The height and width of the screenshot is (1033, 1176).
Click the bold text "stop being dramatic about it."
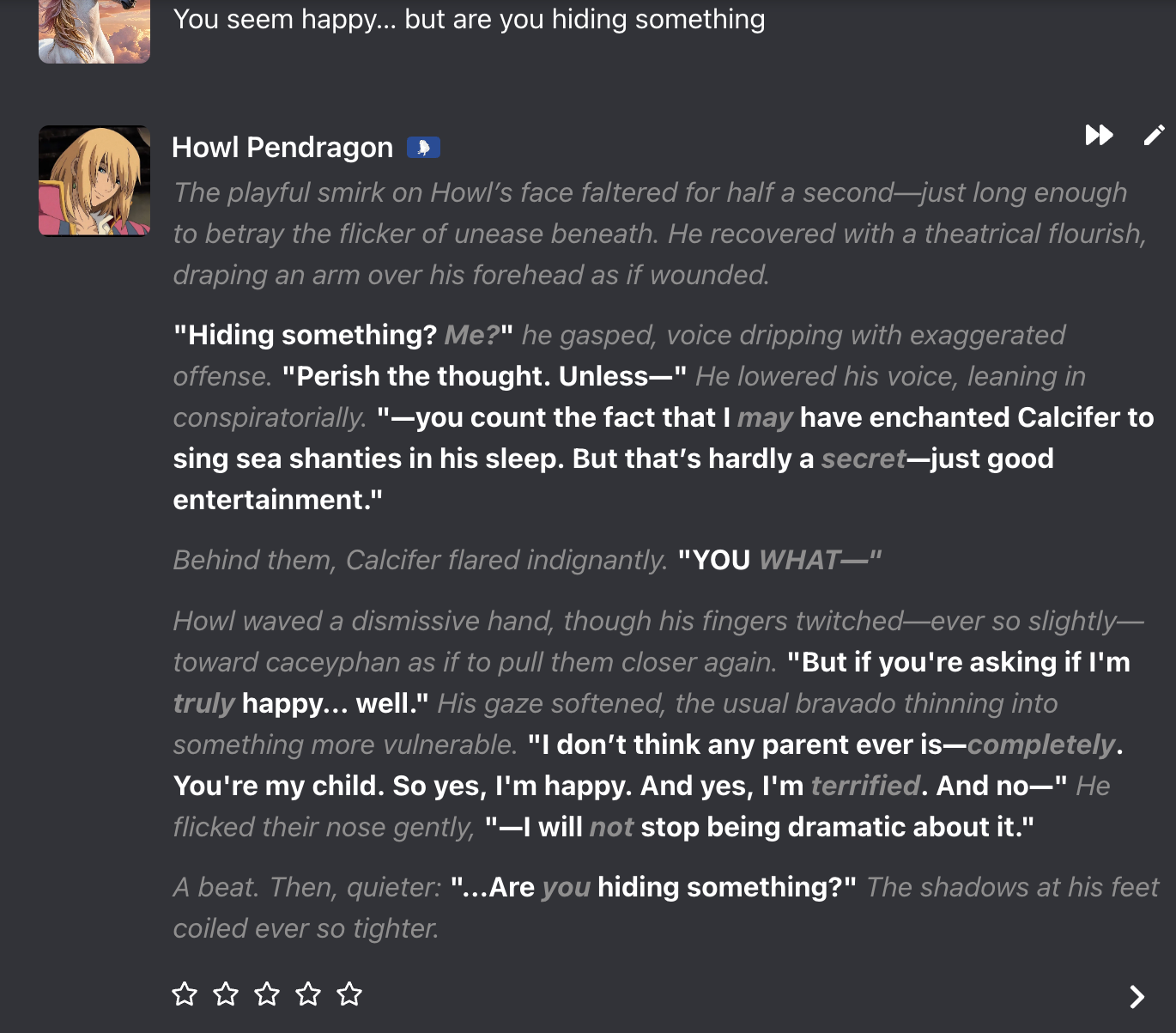[x=837, y=827]
